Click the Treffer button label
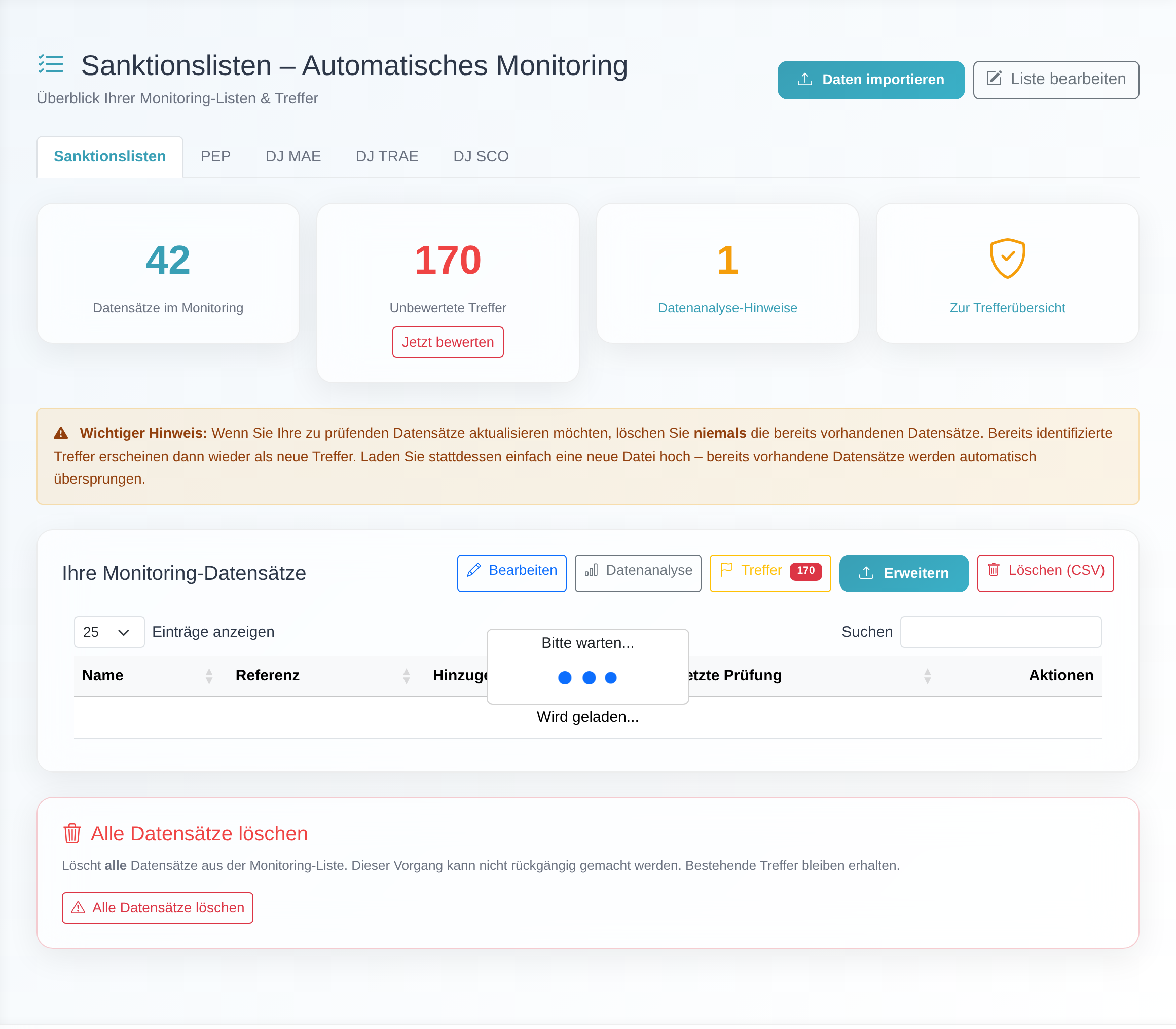The width and height of the screenshot is (1176, 1029). pyautogui.click(x=761, y=570)
